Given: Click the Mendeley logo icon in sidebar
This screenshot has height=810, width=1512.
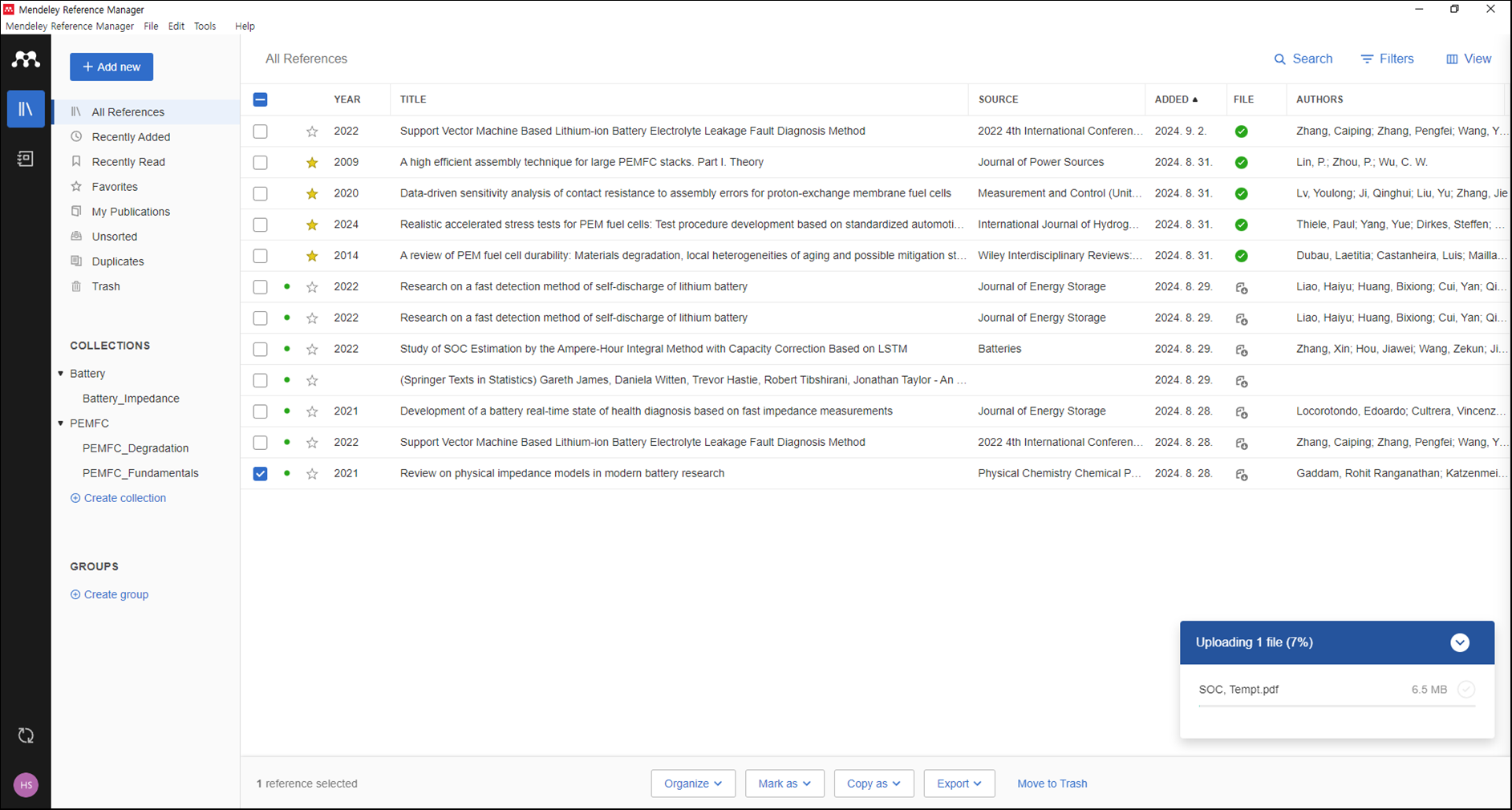Looking at the screenshot, I should [26, 59].
